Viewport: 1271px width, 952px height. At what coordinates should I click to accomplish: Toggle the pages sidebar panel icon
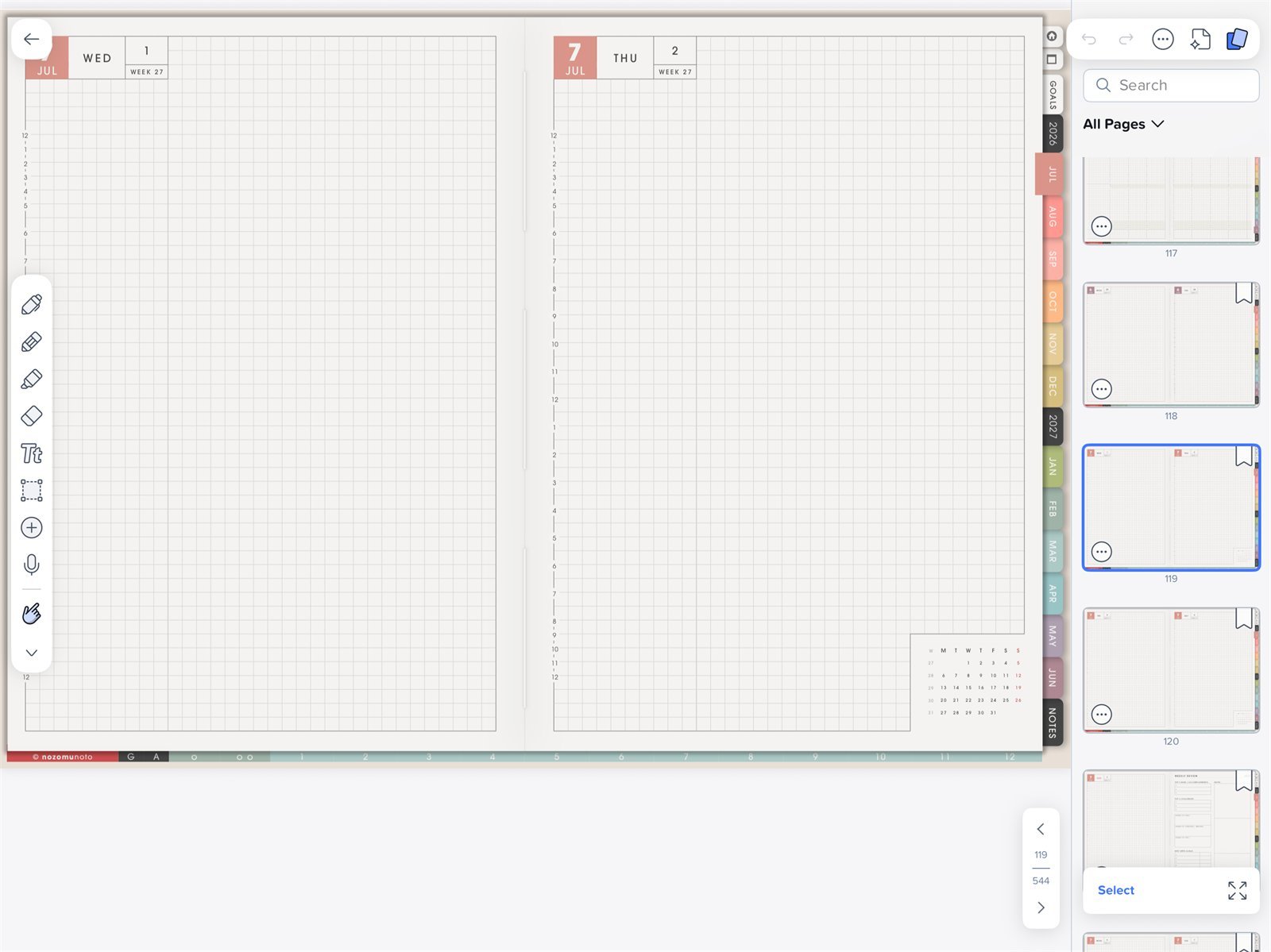pos(1237,39)
